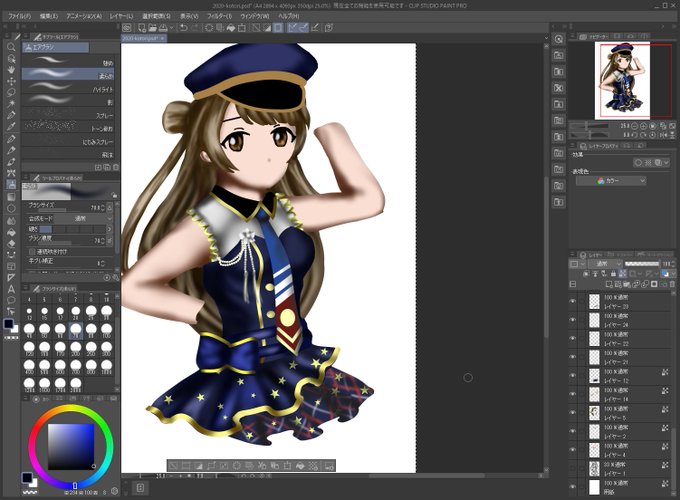Click the New document icon
The image size is (680, 500).
coord(142,28)
